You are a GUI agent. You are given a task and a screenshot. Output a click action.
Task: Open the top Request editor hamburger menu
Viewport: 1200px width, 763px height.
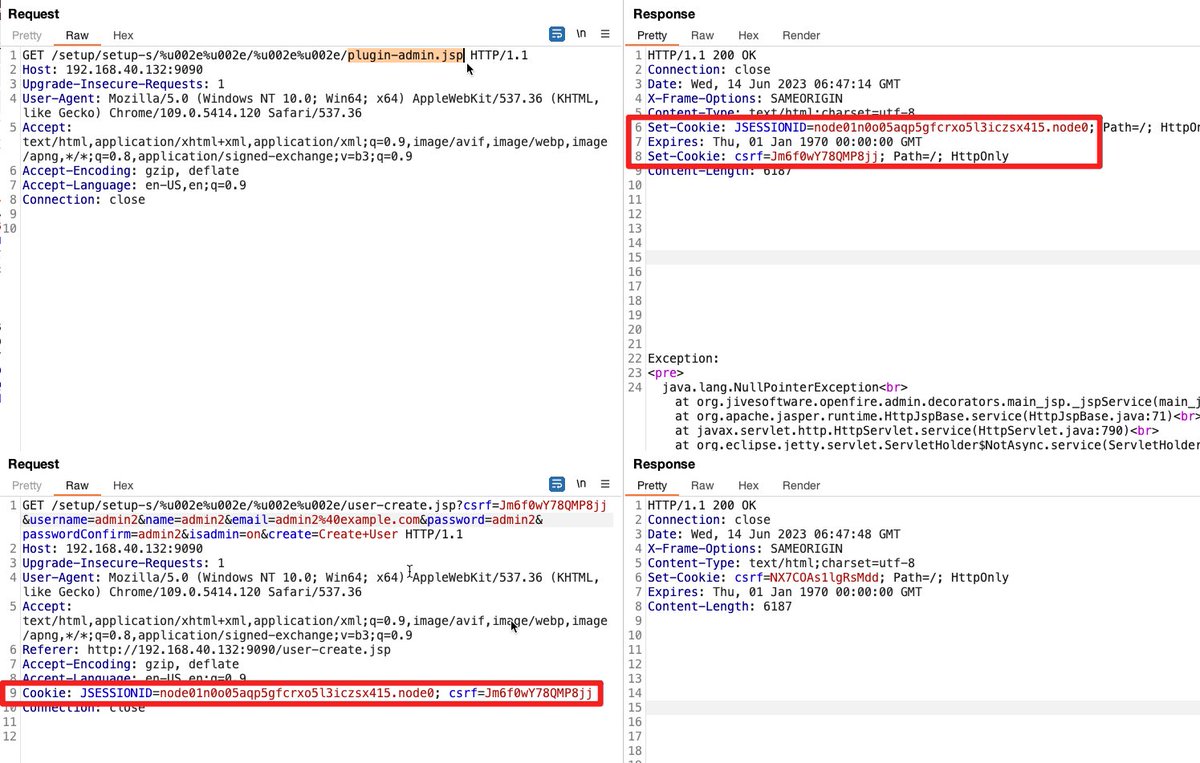605,33
